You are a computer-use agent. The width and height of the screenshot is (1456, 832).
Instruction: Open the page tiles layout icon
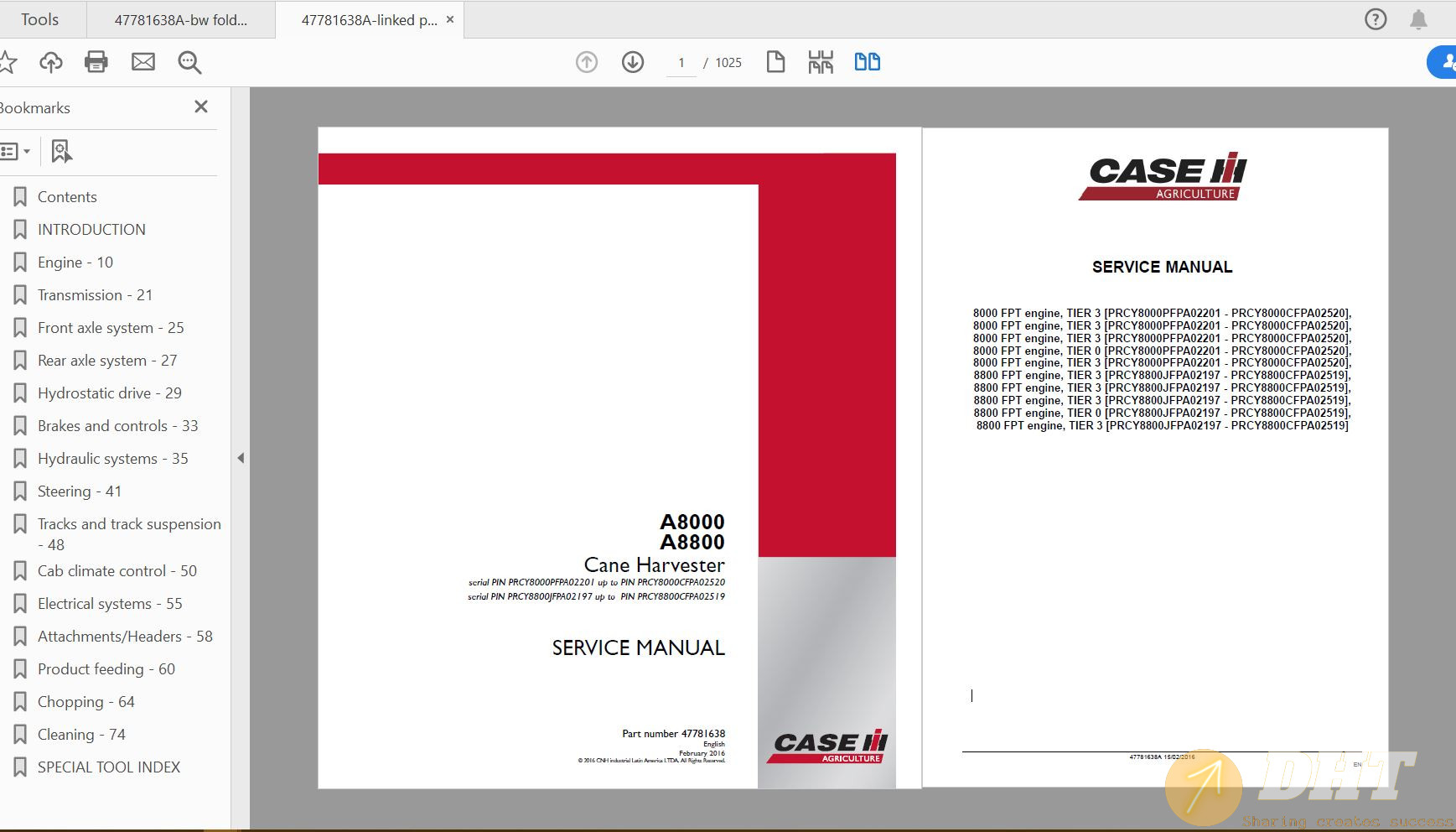821,61
